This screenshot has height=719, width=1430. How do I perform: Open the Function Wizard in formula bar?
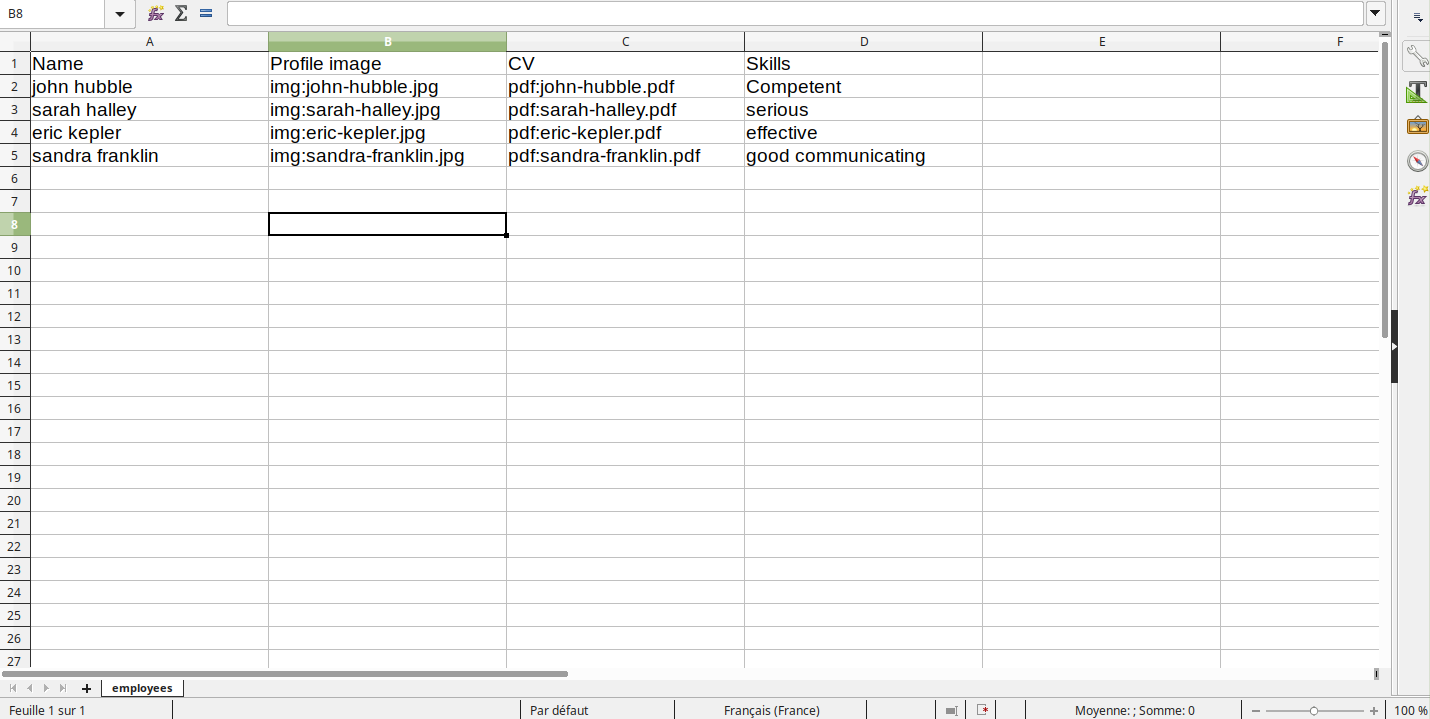click(x=156, y=13)
